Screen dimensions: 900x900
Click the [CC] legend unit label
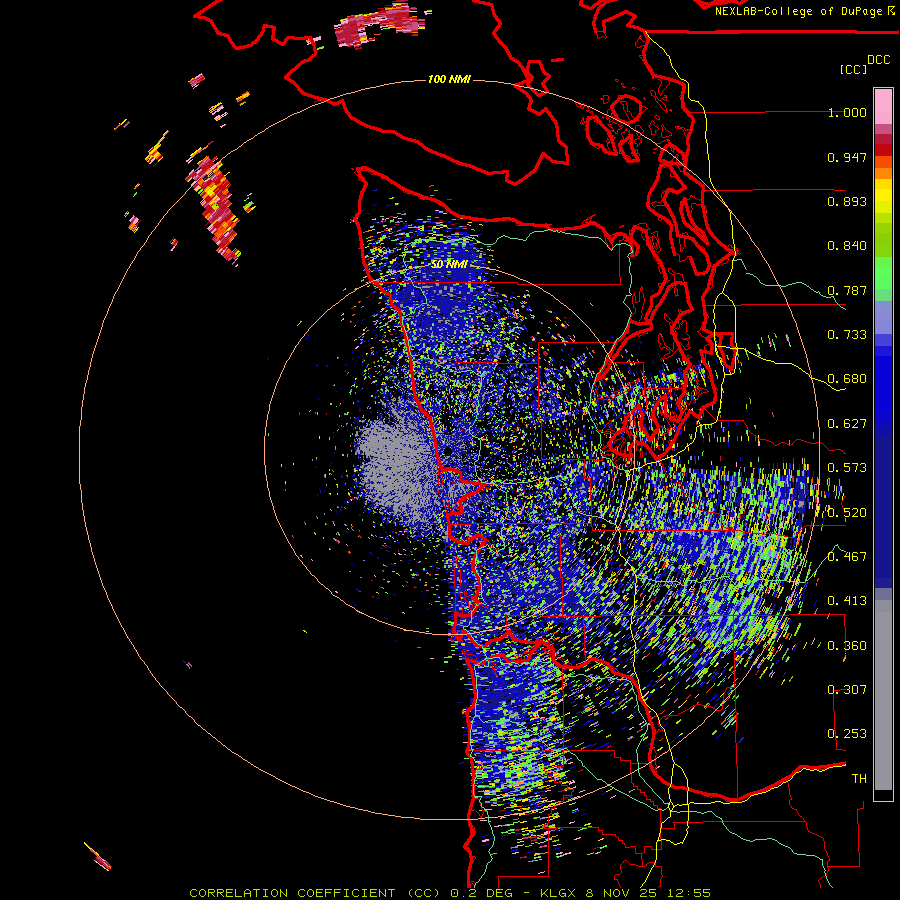853,69
